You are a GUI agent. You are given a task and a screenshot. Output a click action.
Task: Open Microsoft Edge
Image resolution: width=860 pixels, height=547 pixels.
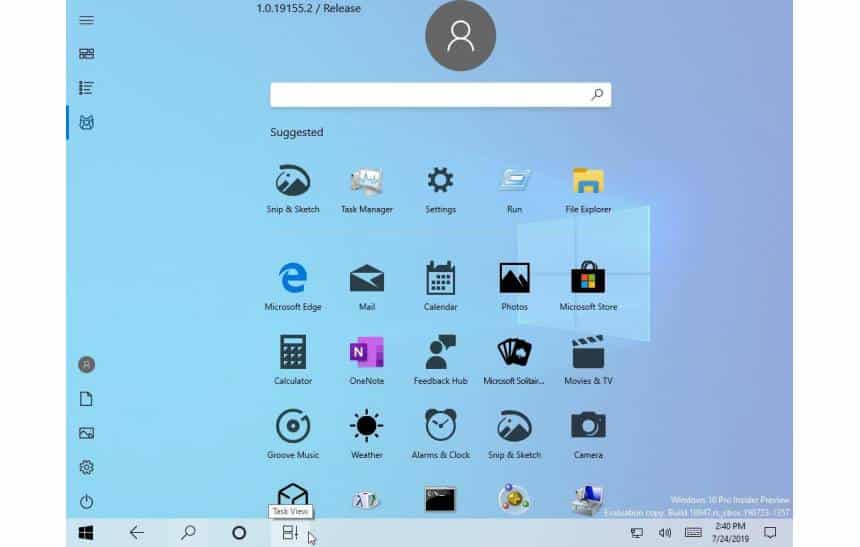(293, 286)
